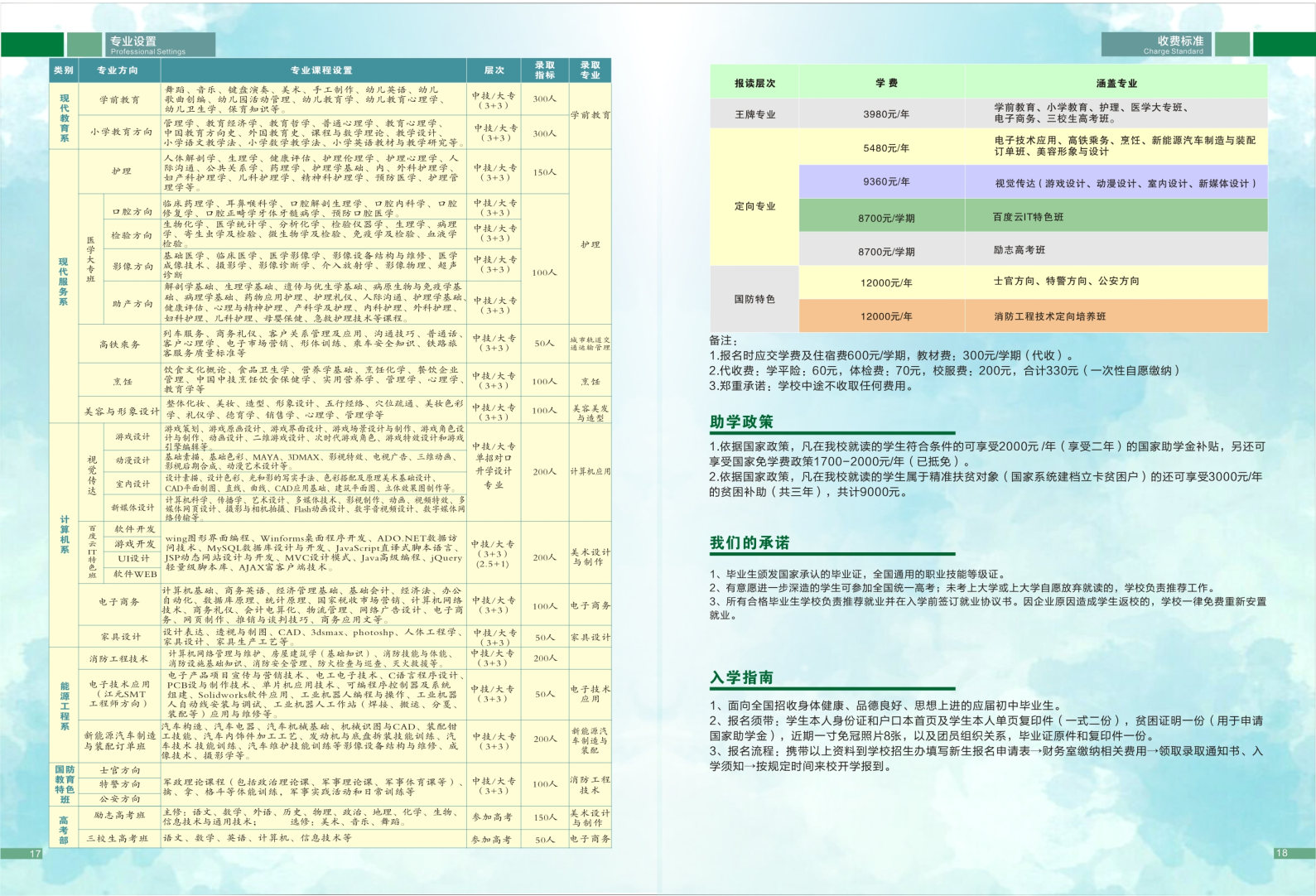The height and width of the screenshot is (896, 1316).
Task: Click the '士官方向' direction cell
Action: pos(120,770)
